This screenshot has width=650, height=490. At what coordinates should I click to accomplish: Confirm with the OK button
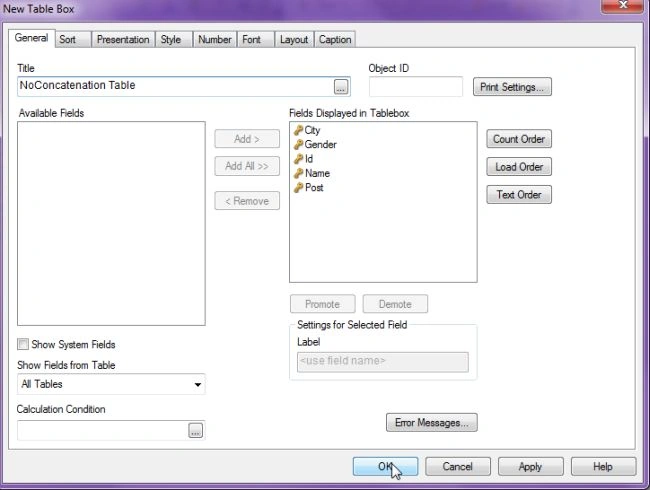pyautogui.click(x=385, y=467)
